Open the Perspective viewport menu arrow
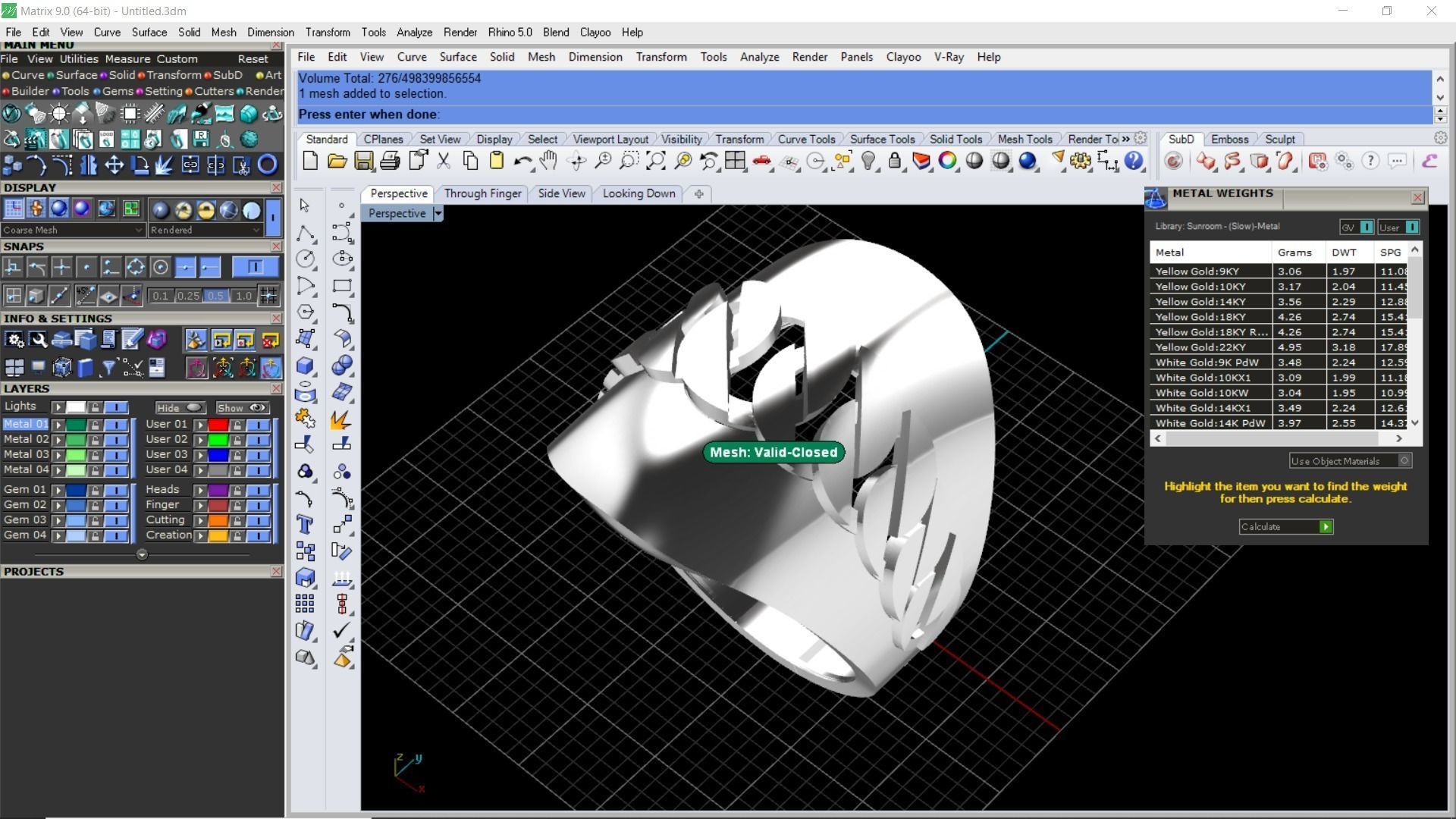Screen dimensions: 1456x819 [438, 214]
